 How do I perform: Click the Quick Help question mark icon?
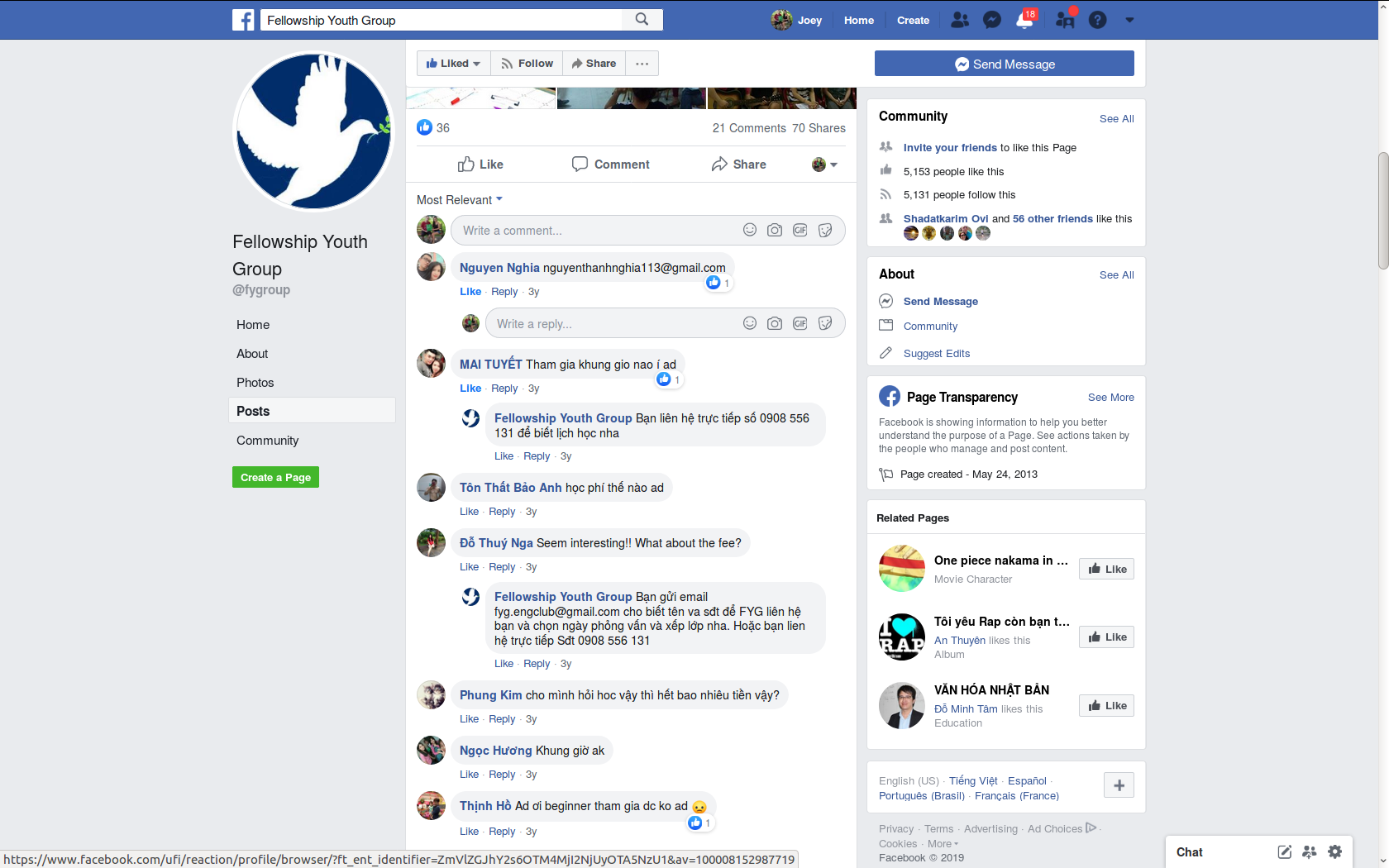point(1097,19)
